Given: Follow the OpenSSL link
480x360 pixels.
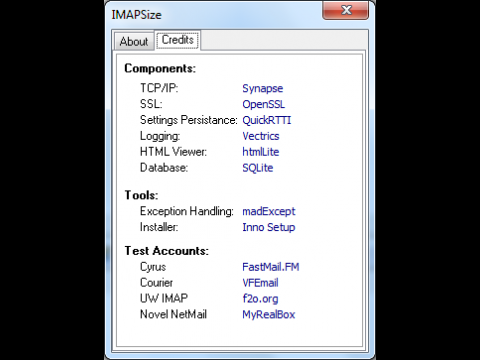Looking at the screenshot, I should click(x=264, y=104).
